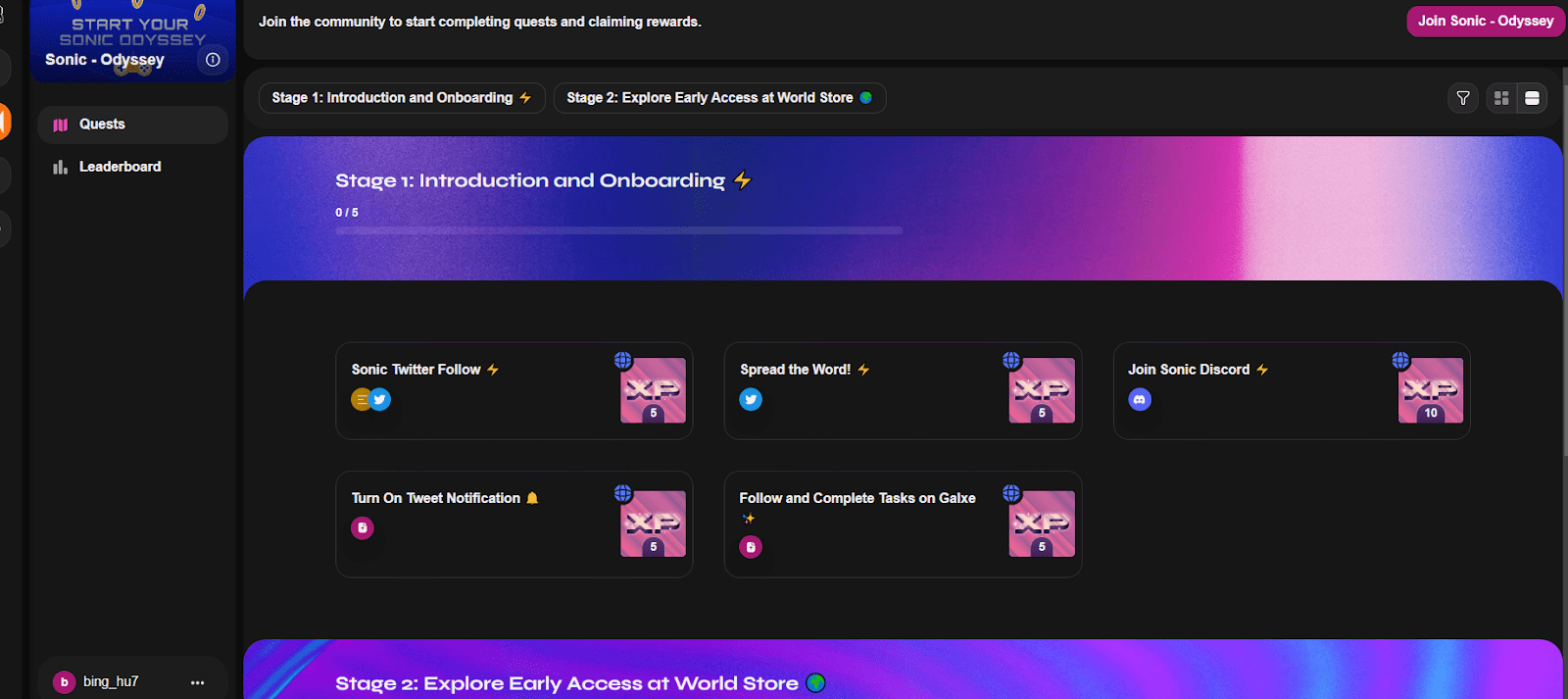Open the Sonic Twitter Follow quest
Image resolution: width=1568 pixels, height=699 pixels.
[x=514, y=390]
